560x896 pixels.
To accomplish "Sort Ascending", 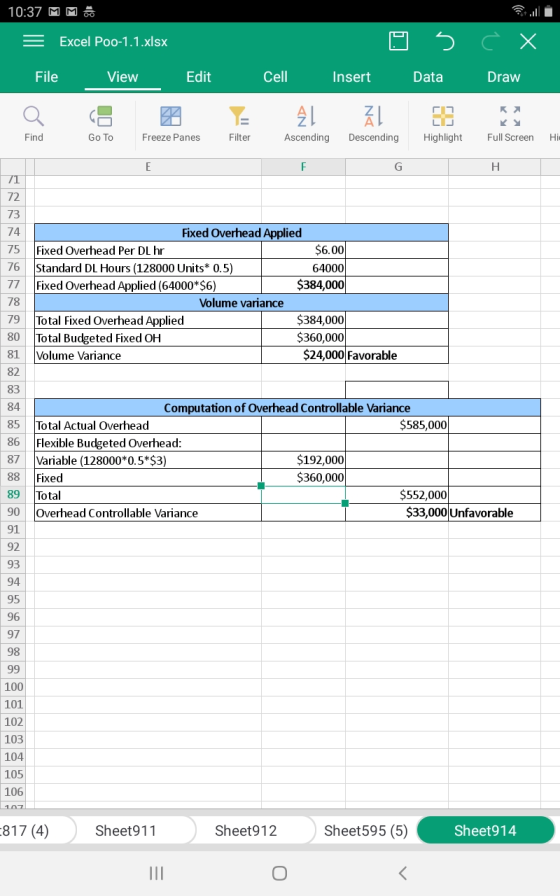I will 307,124.
